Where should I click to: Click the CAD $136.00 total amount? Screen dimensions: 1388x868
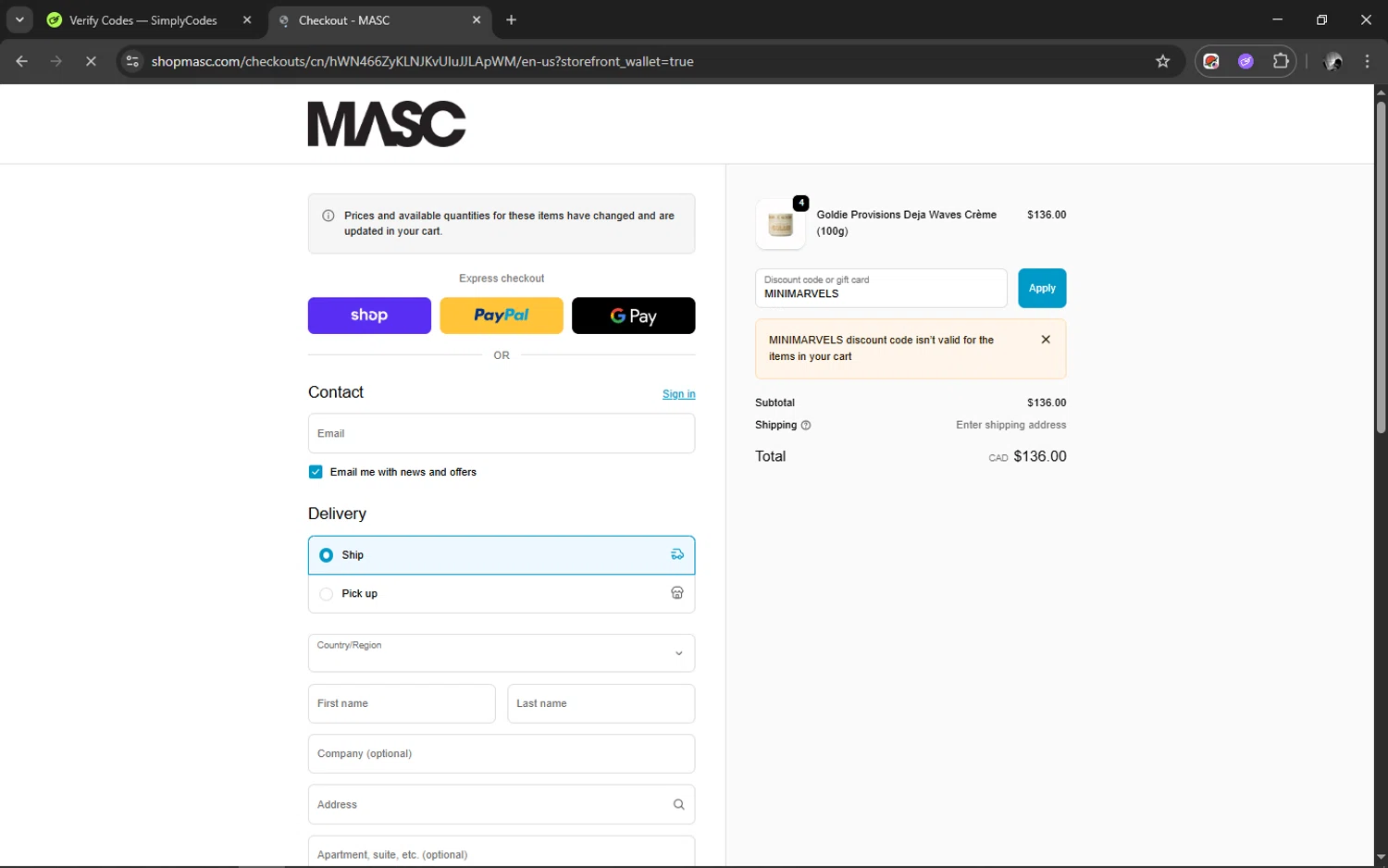click(1027, 456)
